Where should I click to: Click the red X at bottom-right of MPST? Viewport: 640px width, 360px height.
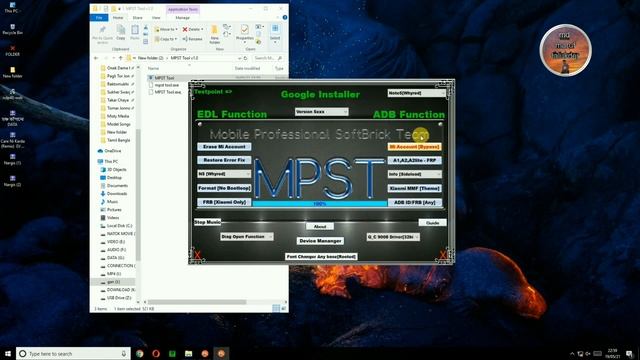click(443, 256)
